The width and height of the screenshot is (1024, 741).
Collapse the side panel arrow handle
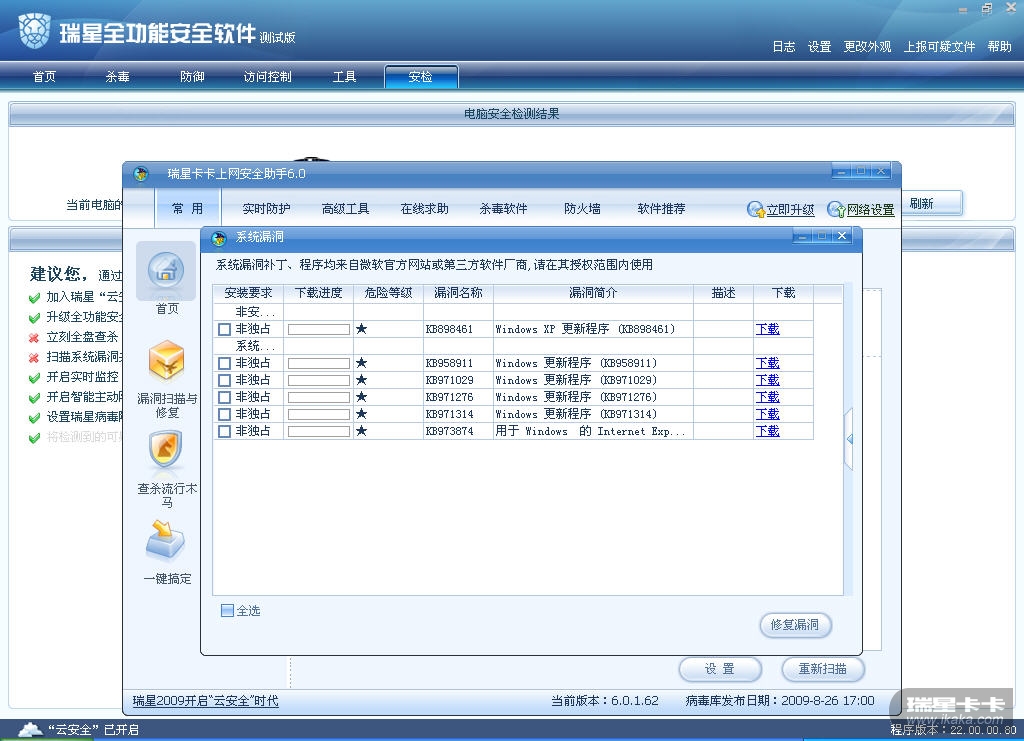pos(849,439)
